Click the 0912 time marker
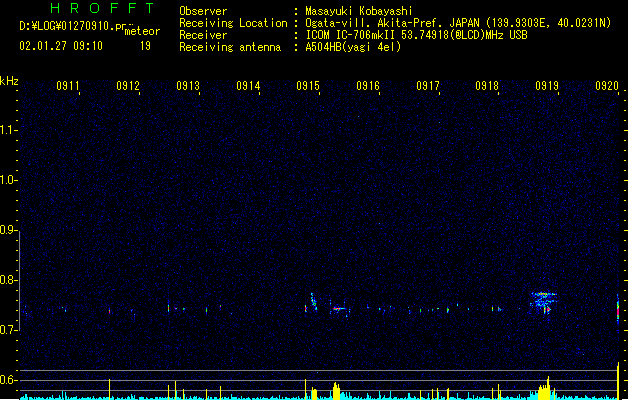The image size is (629, 400). pos(128,86)
